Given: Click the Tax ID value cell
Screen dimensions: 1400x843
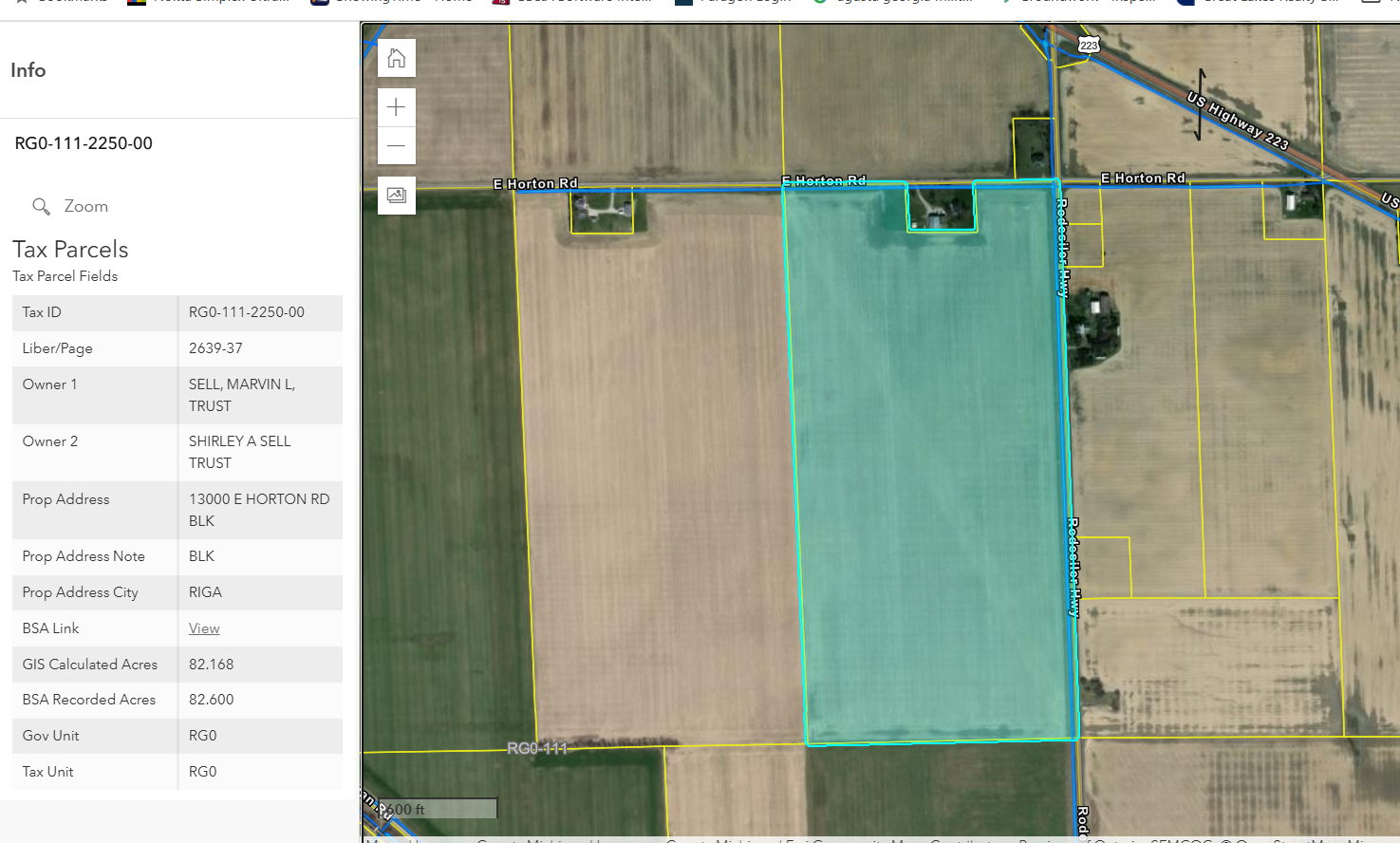Looking at the screenshot, I should [x=247, y=312].
